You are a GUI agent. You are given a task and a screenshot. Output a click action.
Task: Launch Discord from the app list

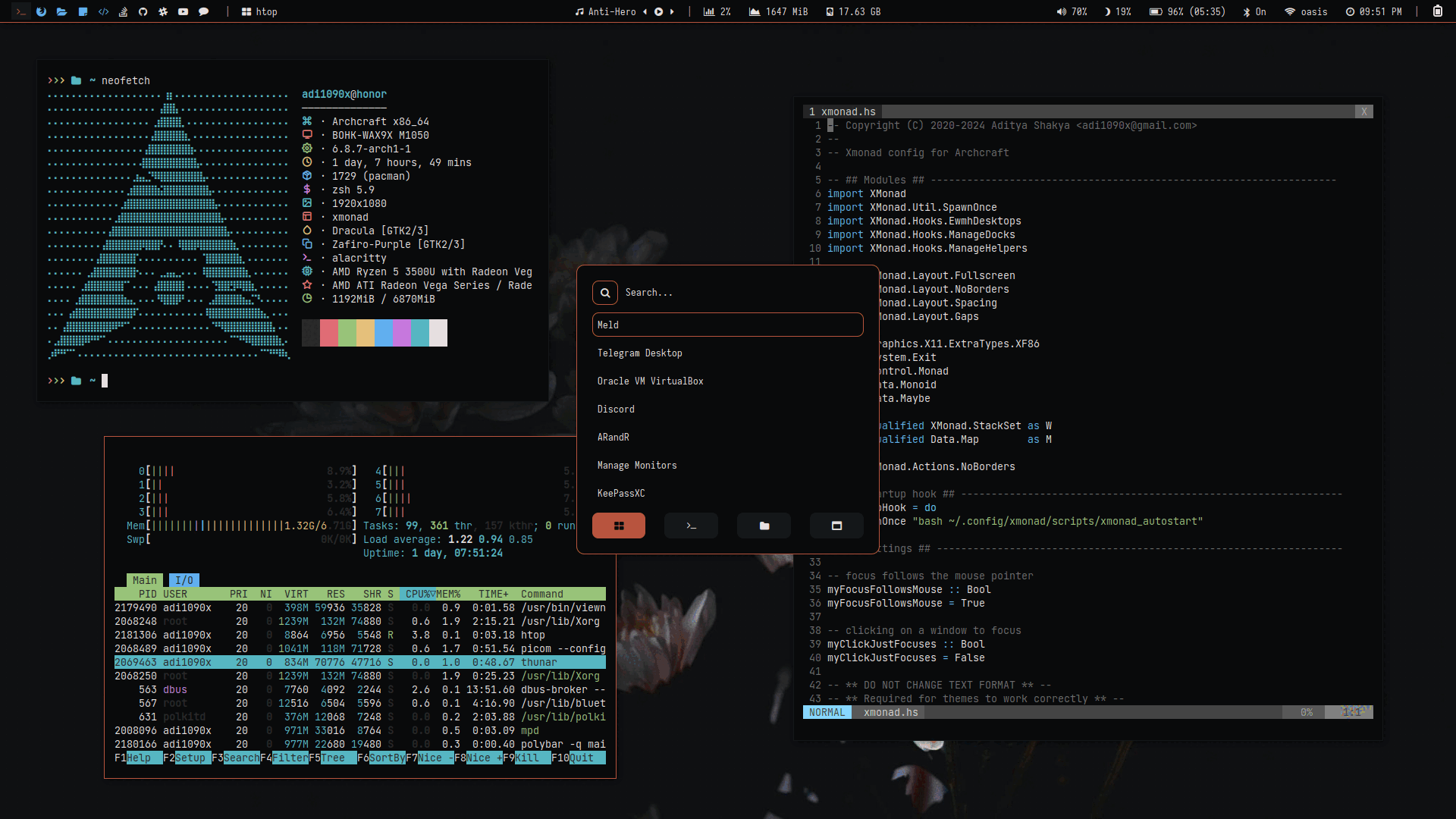pyautogui.click(x=616, y=409)
